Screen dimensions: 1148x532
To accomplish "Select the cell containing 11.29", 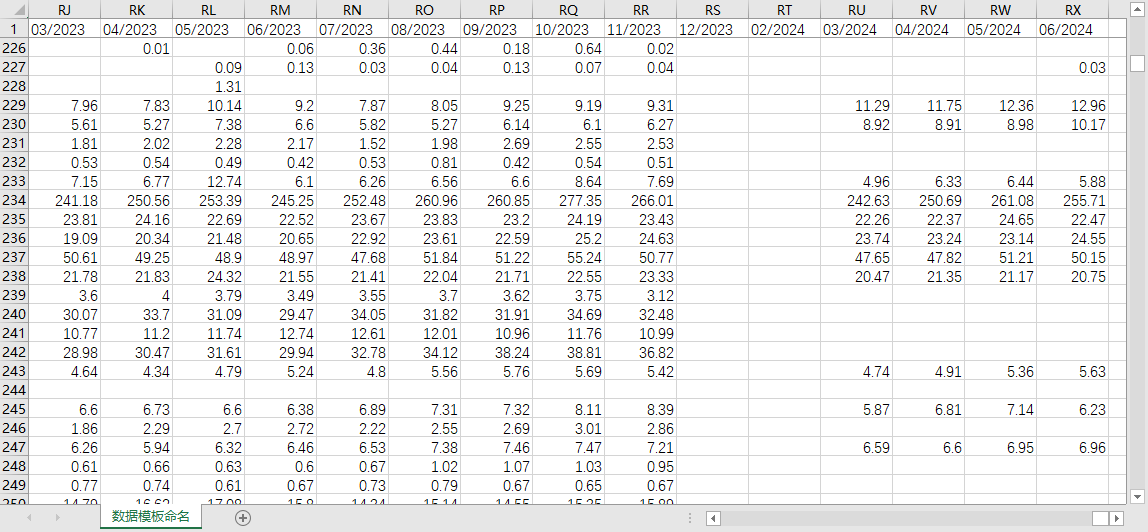I will [x=856, y=105].
